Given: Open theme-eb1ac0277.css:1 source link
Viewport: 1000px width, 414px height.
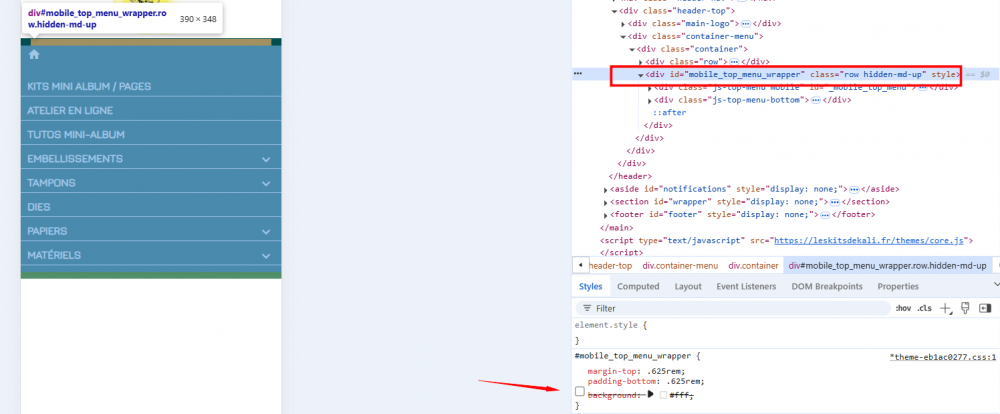Looking at the screenshot, I should [943, 357].
